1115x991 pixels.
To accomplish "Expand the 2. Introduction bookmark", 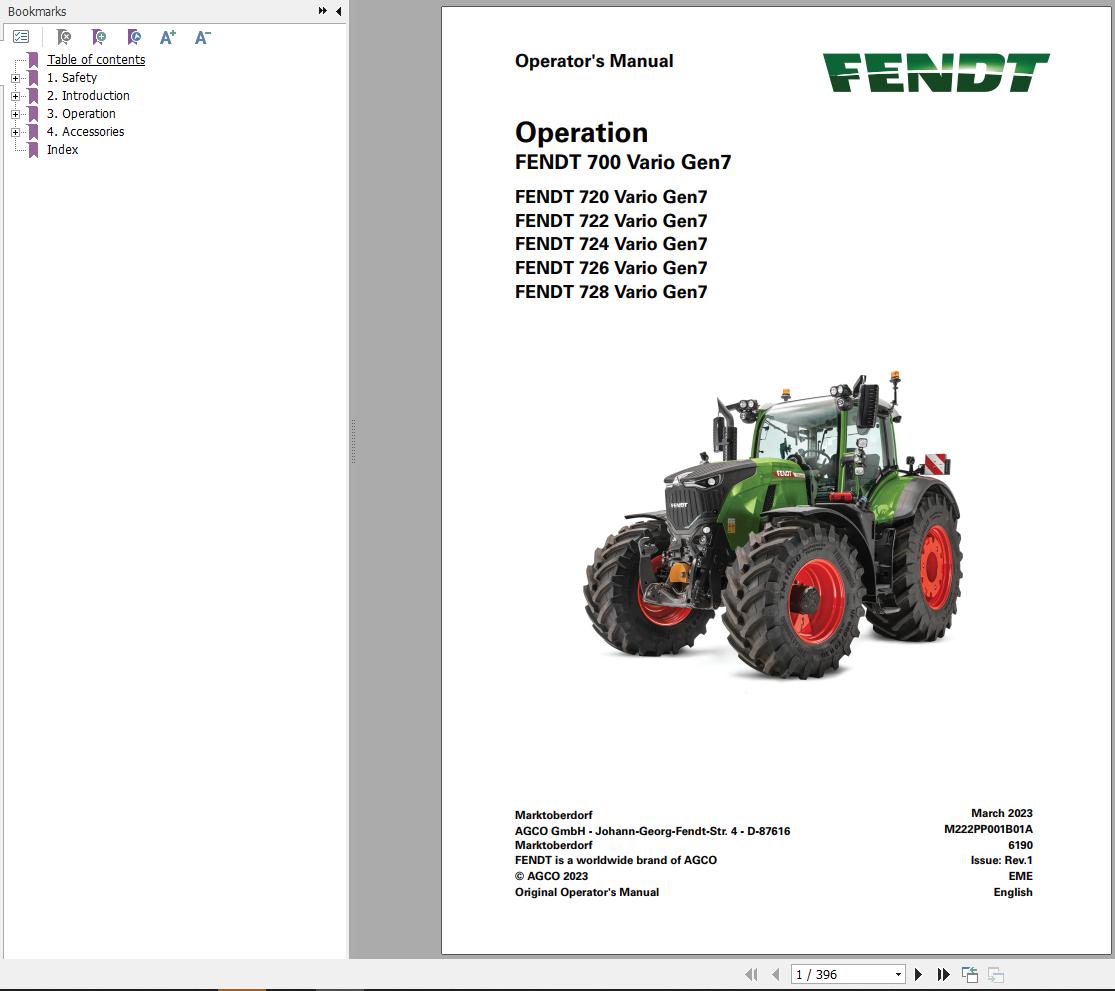I will click(x=16, y=96).
